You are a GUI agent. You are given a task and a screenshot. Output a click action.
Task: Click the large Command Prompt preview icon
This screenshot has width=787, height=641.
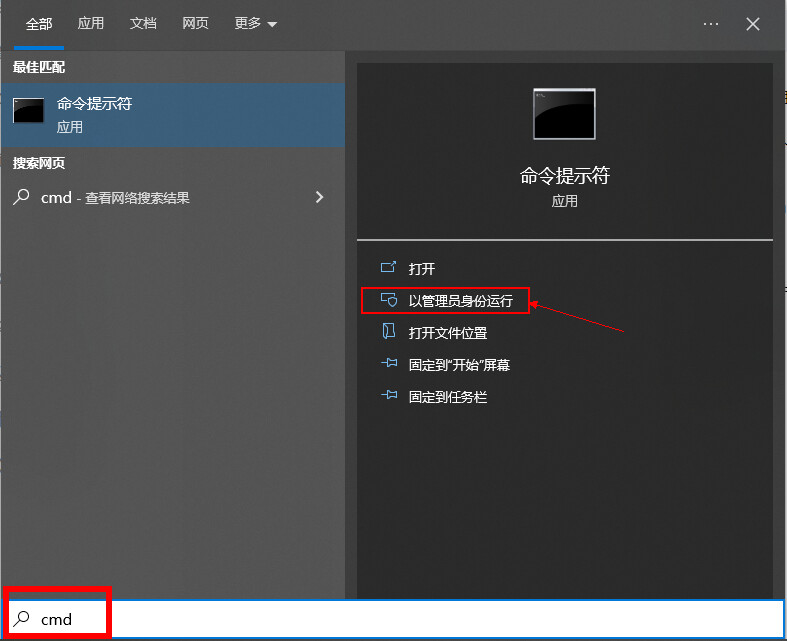point(565,114)
